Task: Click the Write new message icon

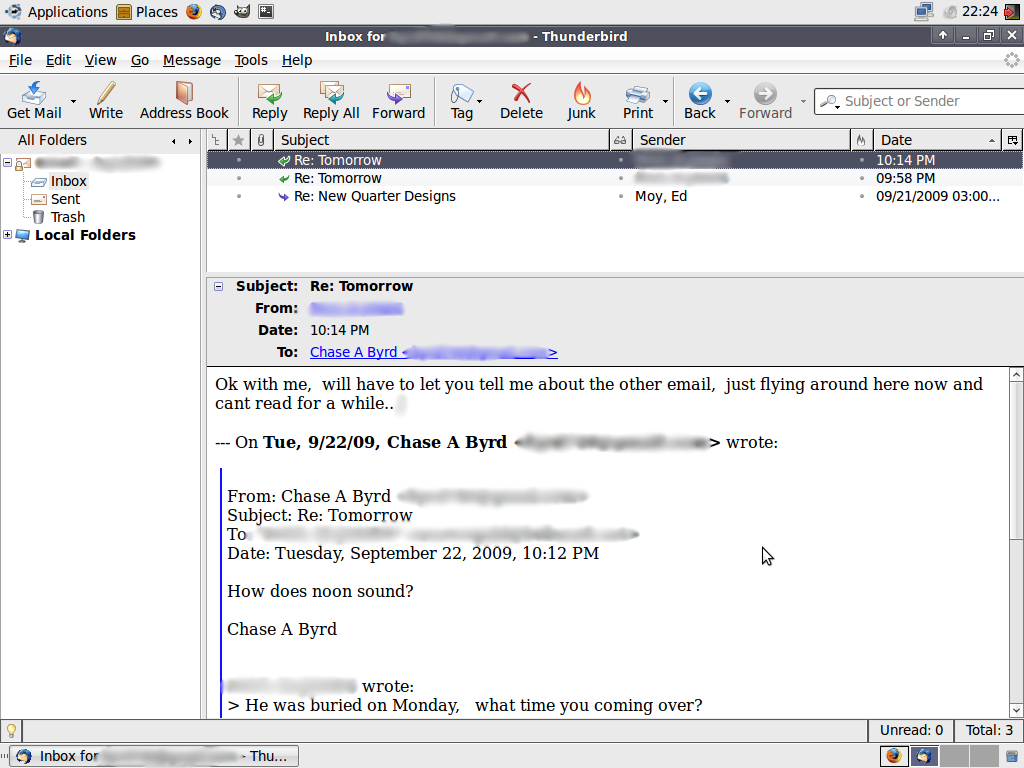Action: (x=106, y=93)
